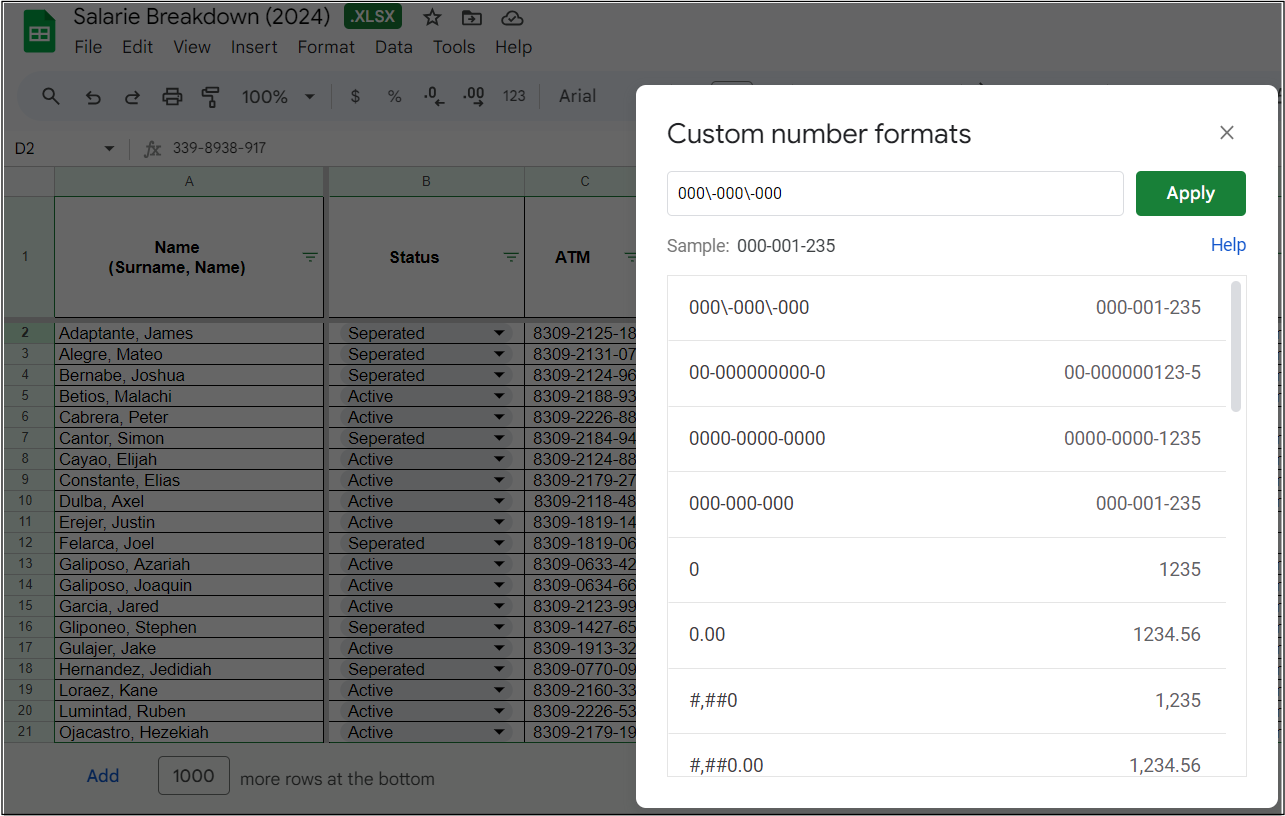Open the Format menu
Screen dimensions: 1285x816
[326, 47]
